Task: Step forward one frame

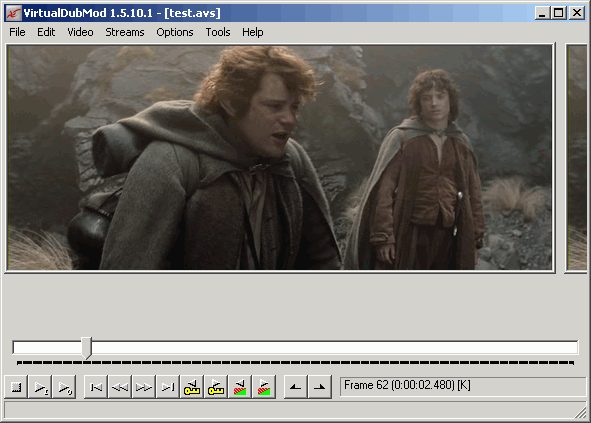Action: [144, 387]
